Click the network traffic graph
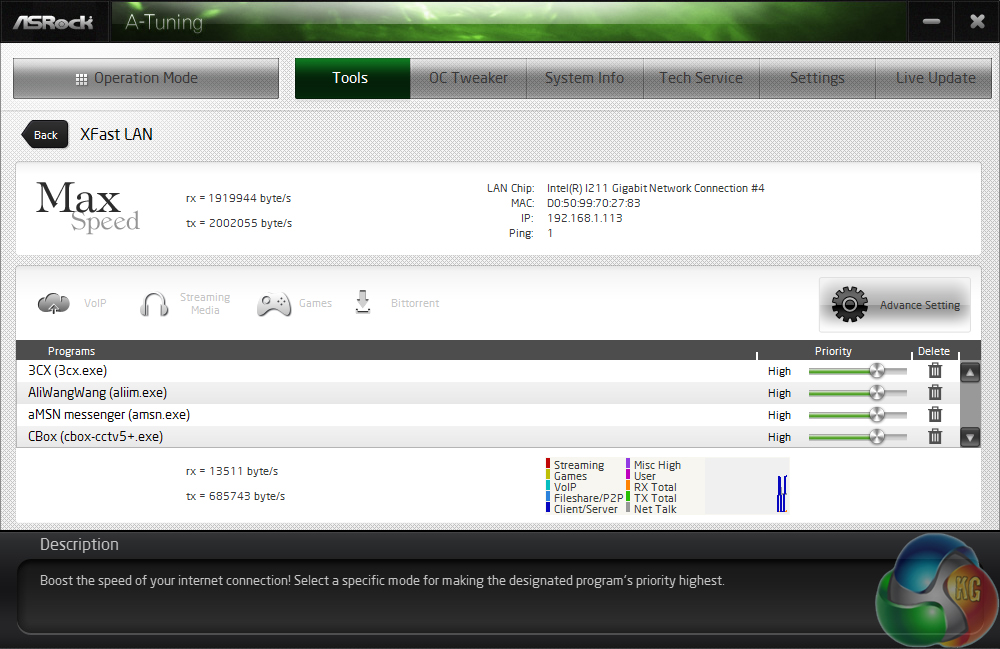The image size is (1000, 649). [x=747, y=486]
